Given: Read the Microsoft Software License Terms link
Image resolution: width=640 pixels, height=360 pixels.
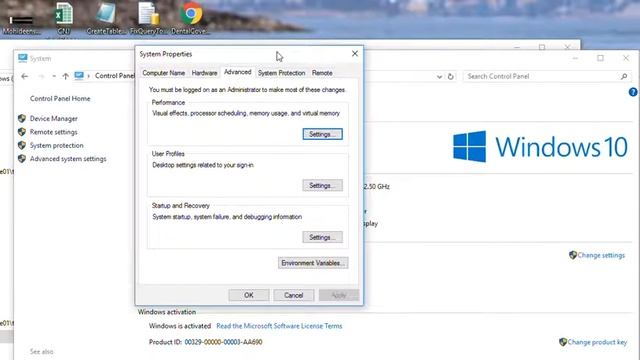Looking at the screenshot, I should 279,326.
